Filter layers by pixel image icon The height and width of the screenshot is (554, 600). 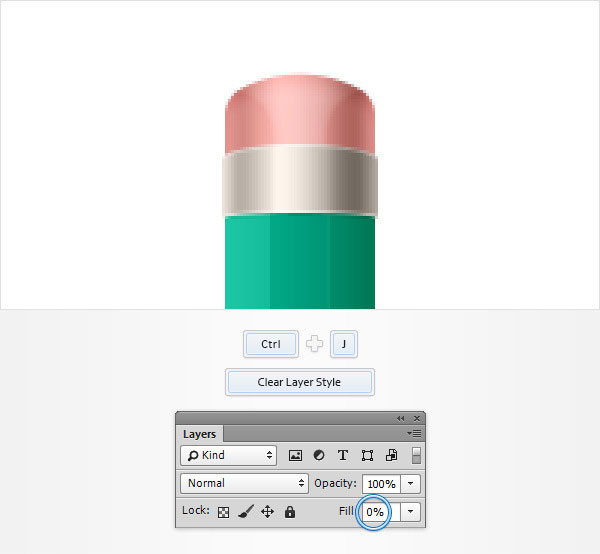pos(295,455)
